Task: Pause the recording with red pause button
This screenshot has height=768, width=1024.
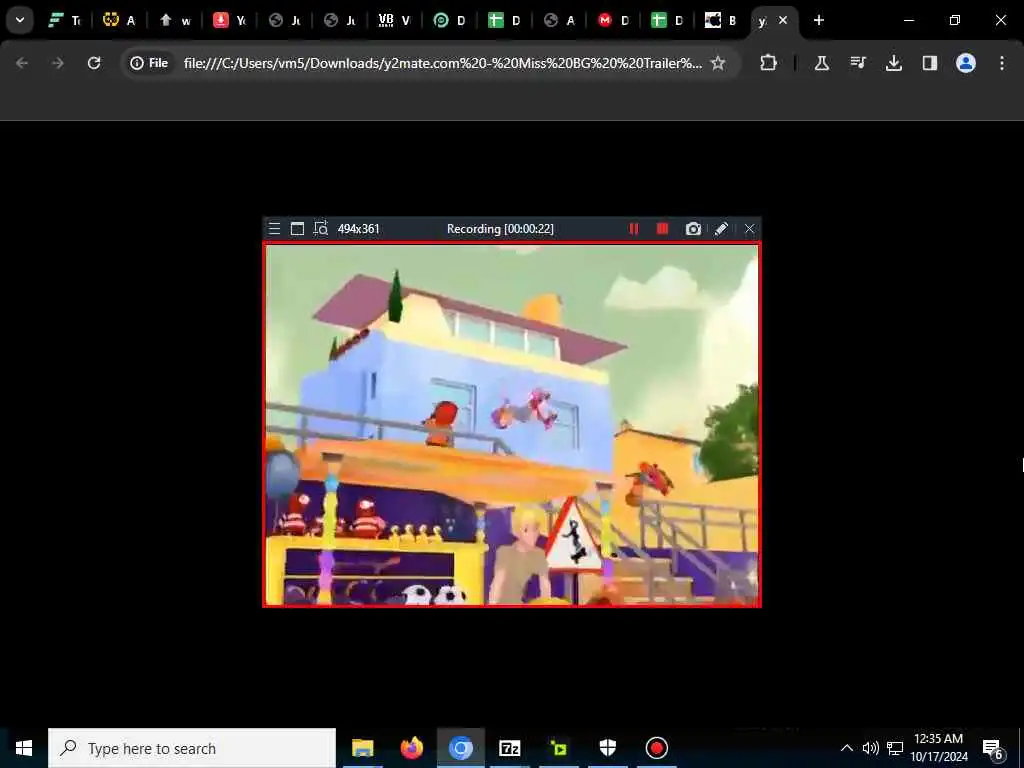Action: coord(633,229)
